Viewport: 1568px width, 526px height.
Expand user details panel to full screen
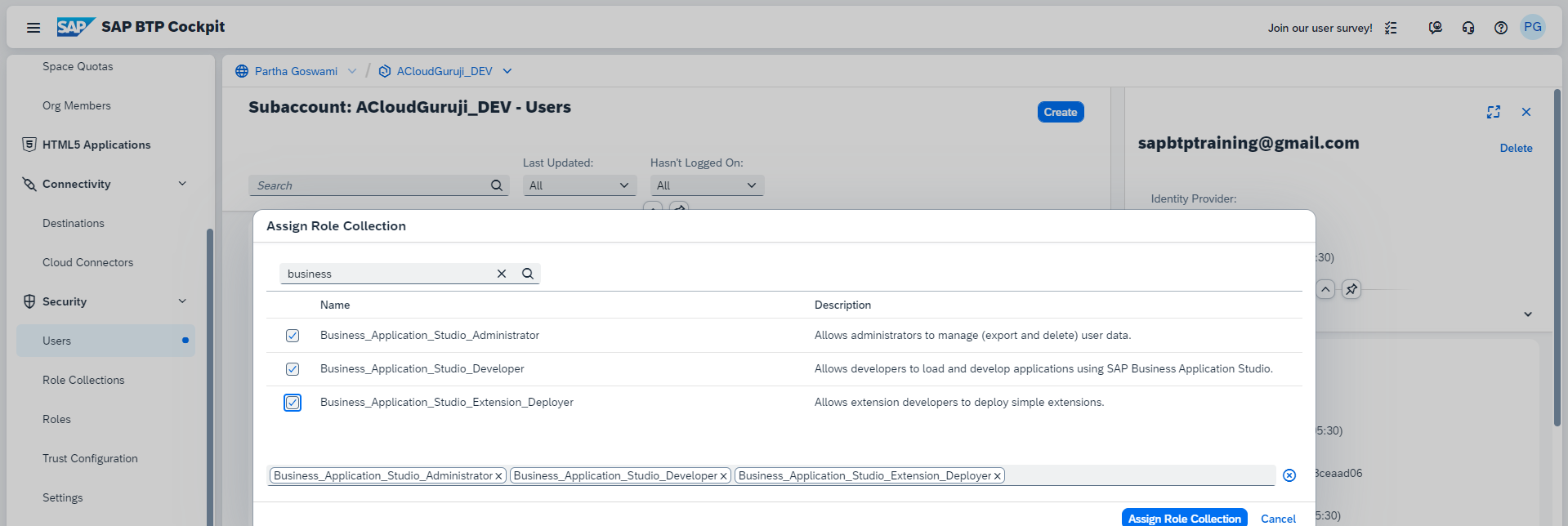tap(1494, 112)
